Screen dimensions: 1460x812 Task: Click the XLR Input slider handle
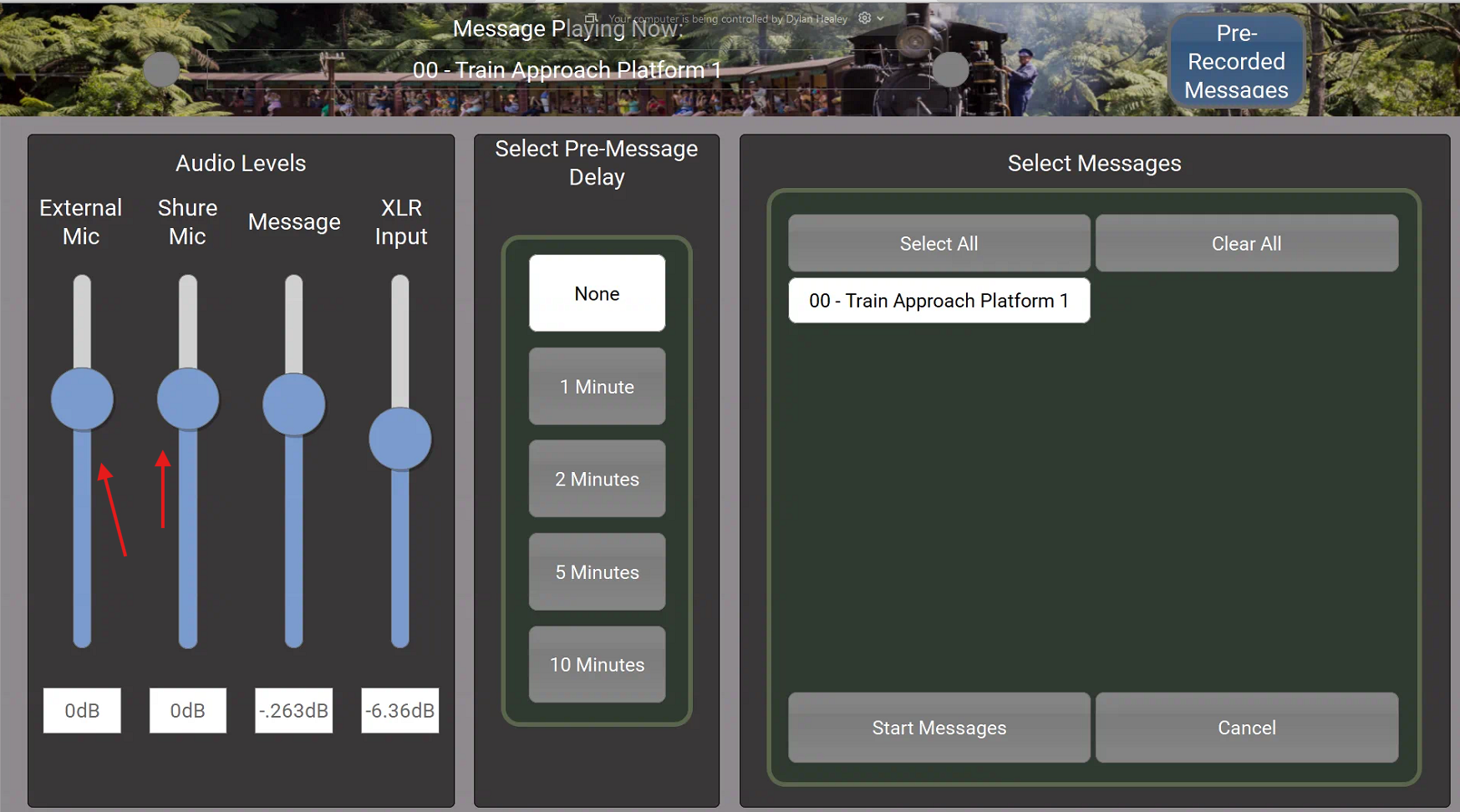tap(400, 439)
